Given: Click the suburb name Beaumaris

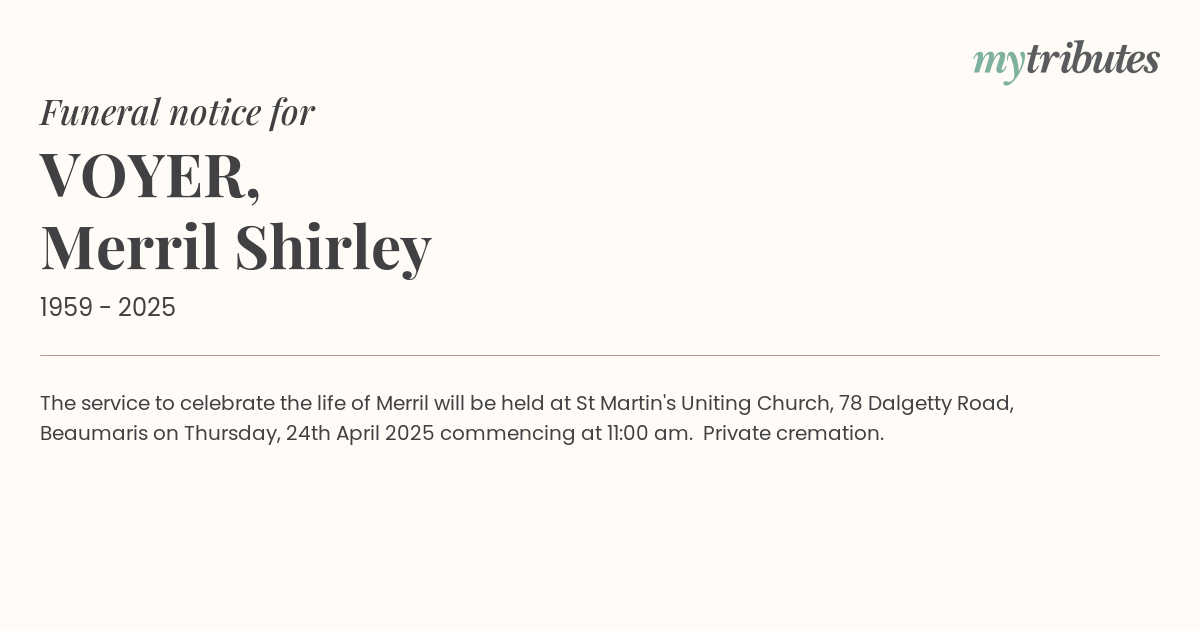Looking at the screenshot, I should coord(93,433).
